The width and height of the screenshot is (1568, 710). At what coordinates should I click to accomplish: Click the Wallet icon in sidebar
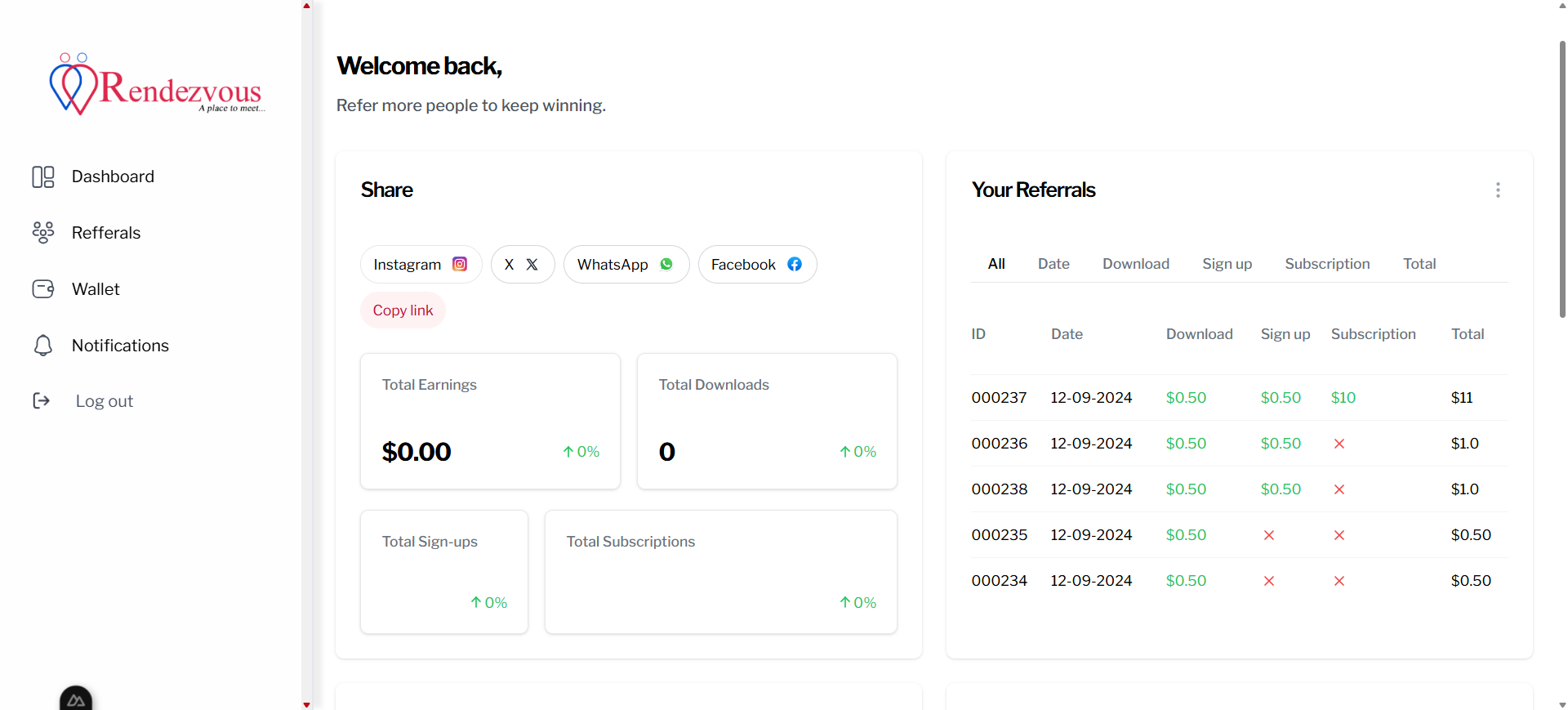click(x=42, y=289)
